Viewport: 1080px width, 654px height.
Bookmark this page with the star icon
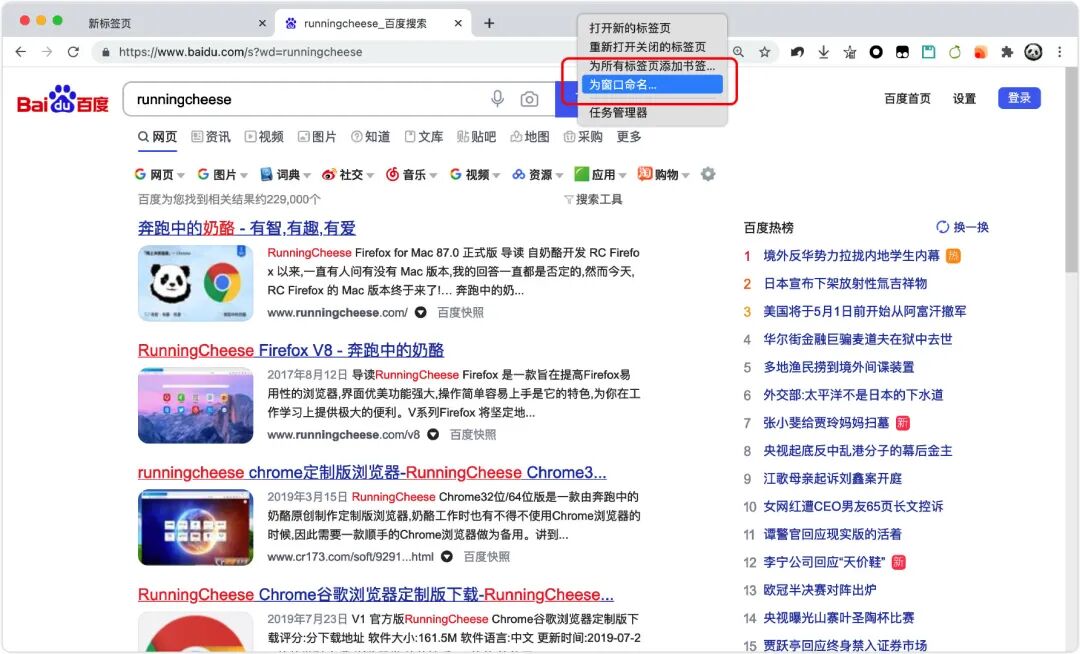click(765, 52)
